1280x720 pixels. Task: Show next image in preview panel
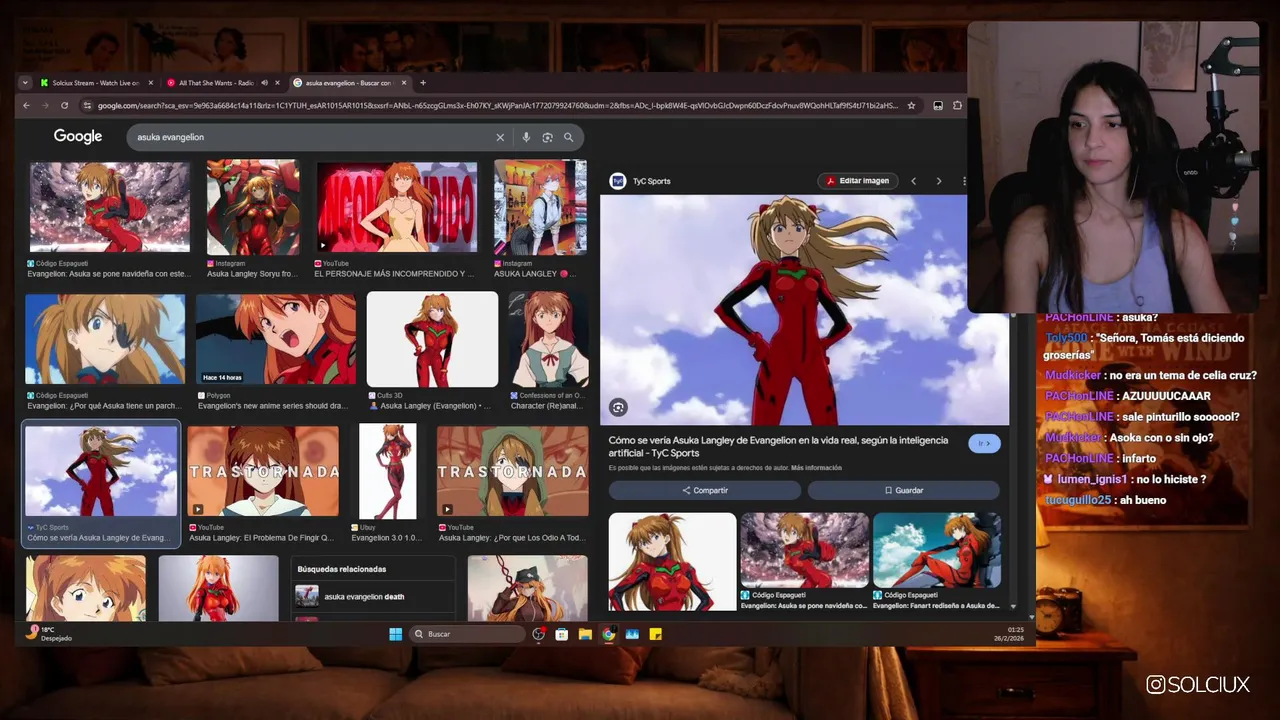coord(938,181)
